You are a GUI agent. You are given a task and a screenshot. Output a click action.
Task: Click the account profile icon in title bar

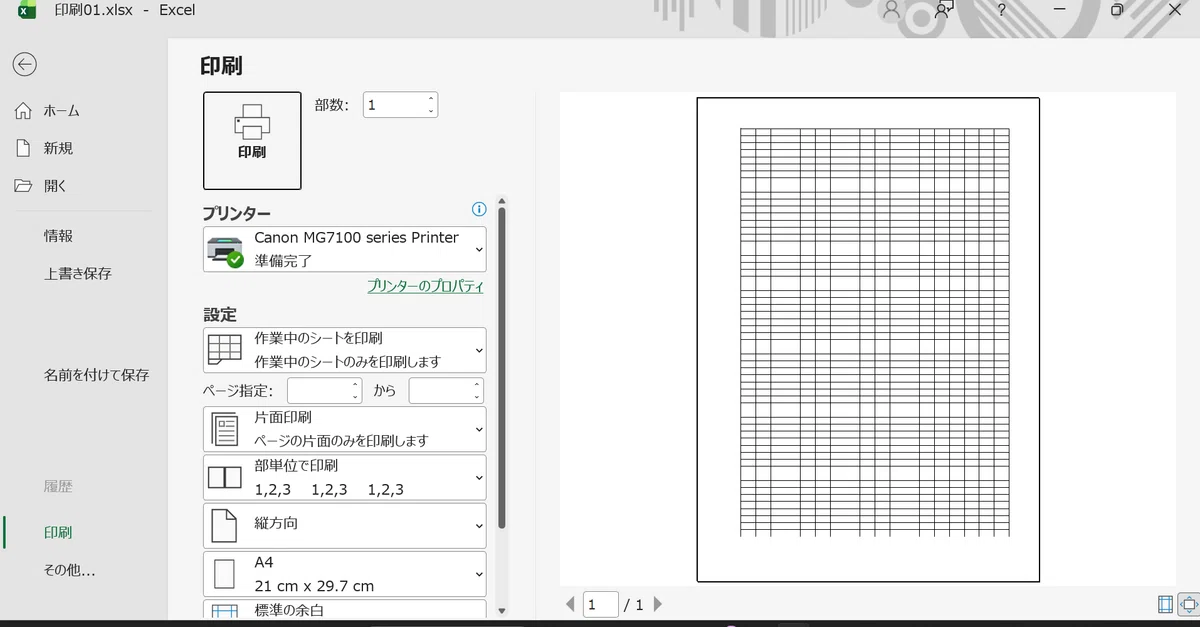click(891, 10)
